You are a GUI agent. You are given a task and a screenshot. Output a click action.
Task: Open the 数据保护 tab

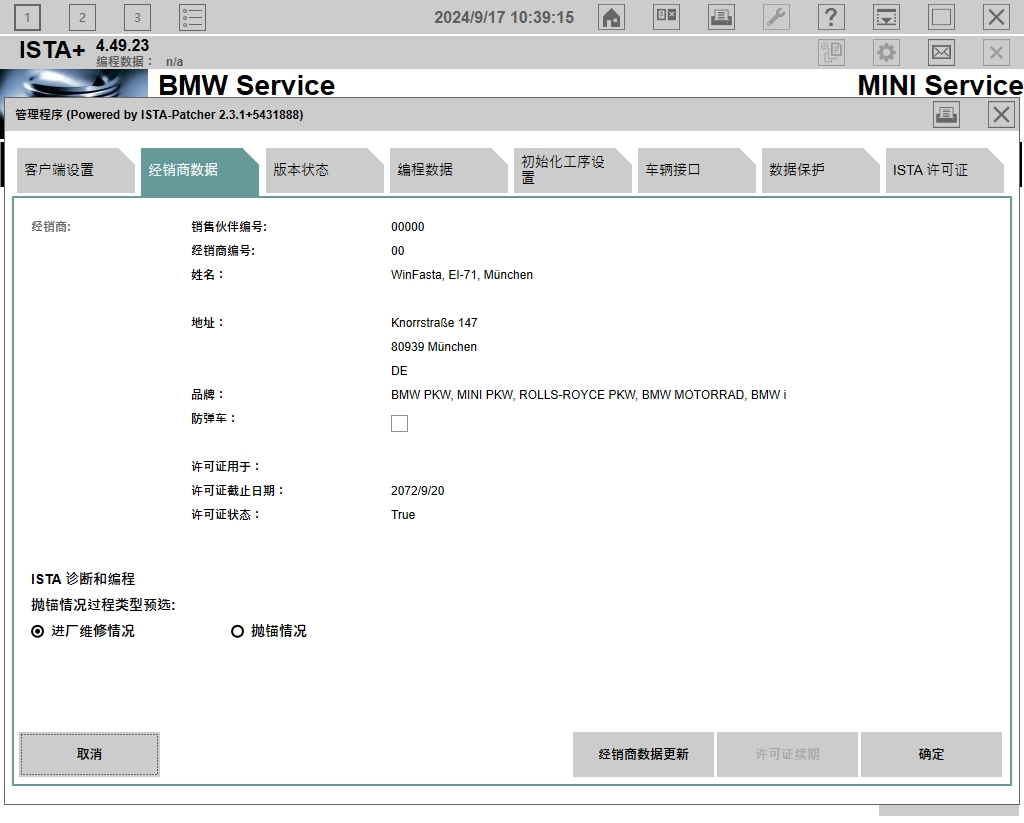coord(820,170)
